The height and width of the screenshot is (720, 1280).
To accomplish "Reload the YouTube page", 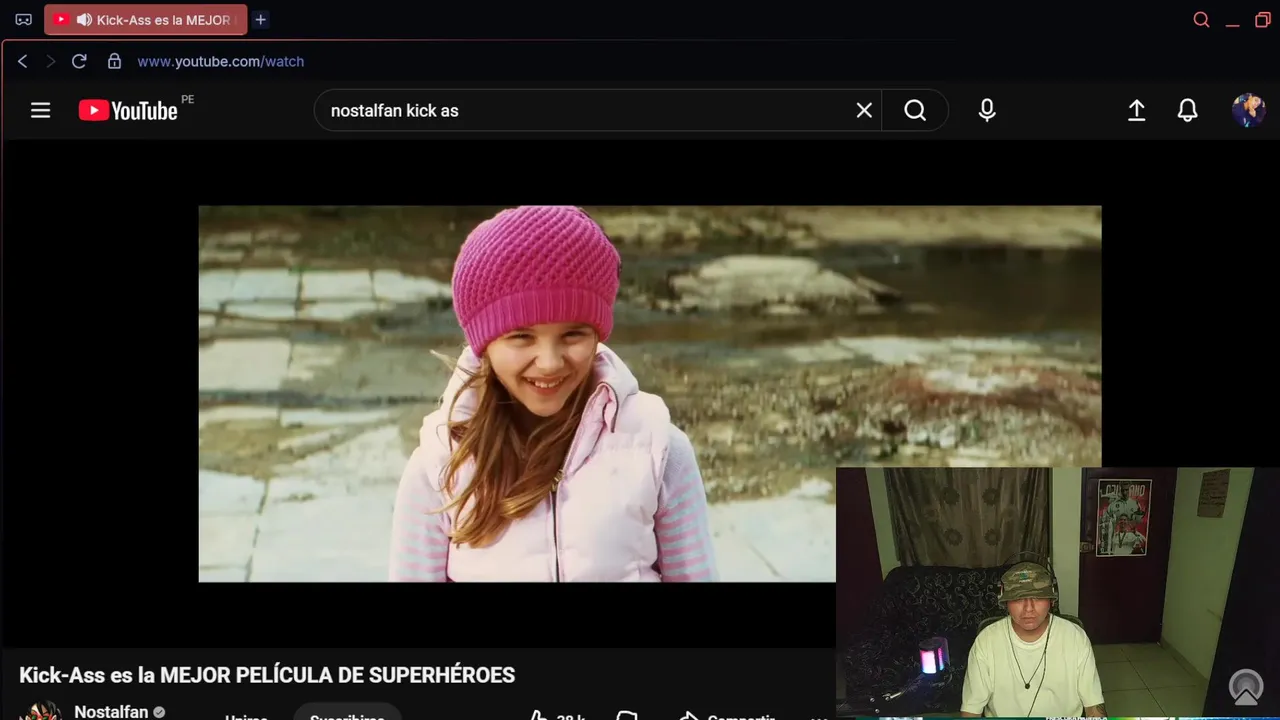I will point(79,61).
